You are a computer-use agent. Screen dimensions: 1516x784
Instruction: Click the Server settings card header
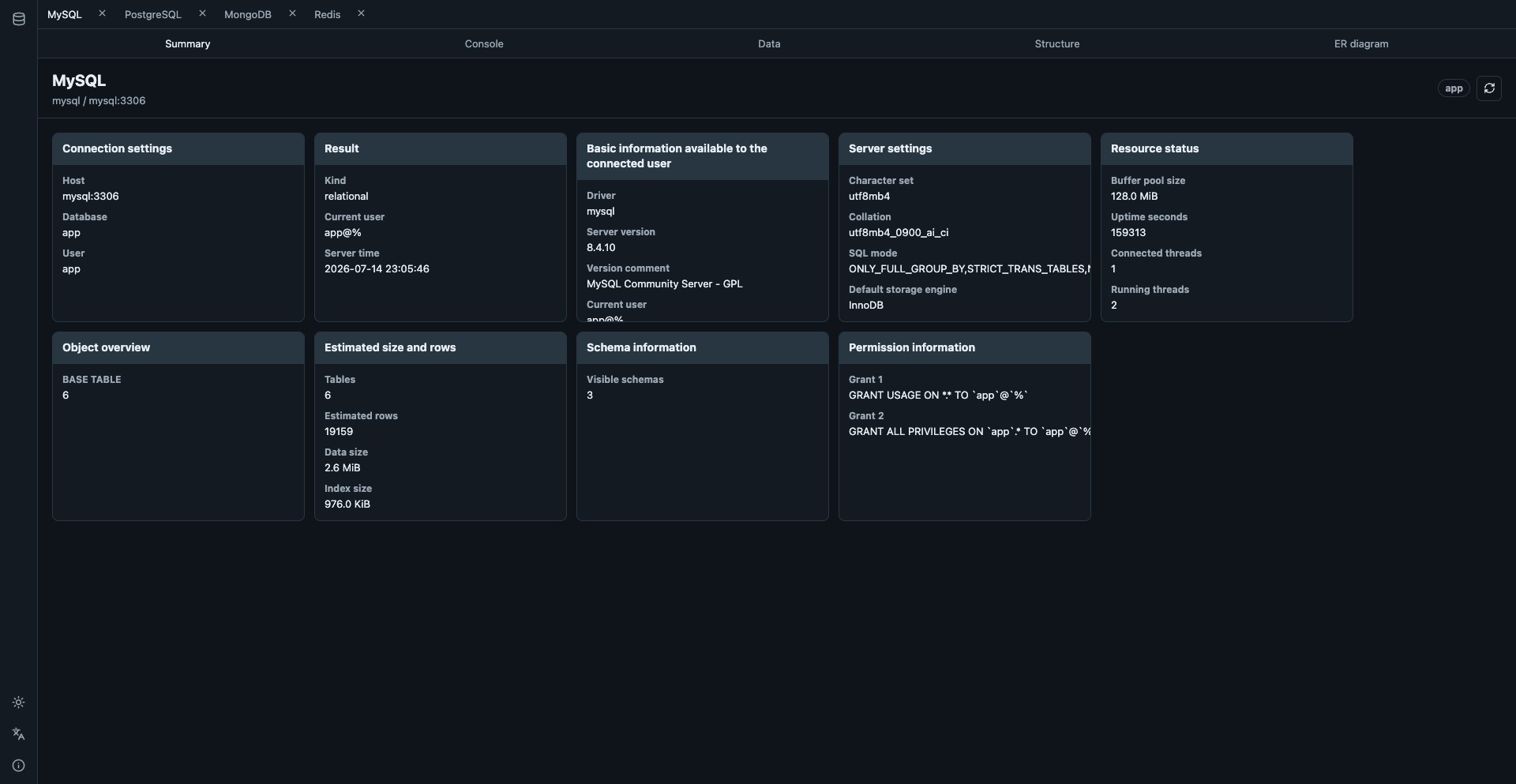tap(965, 148)
